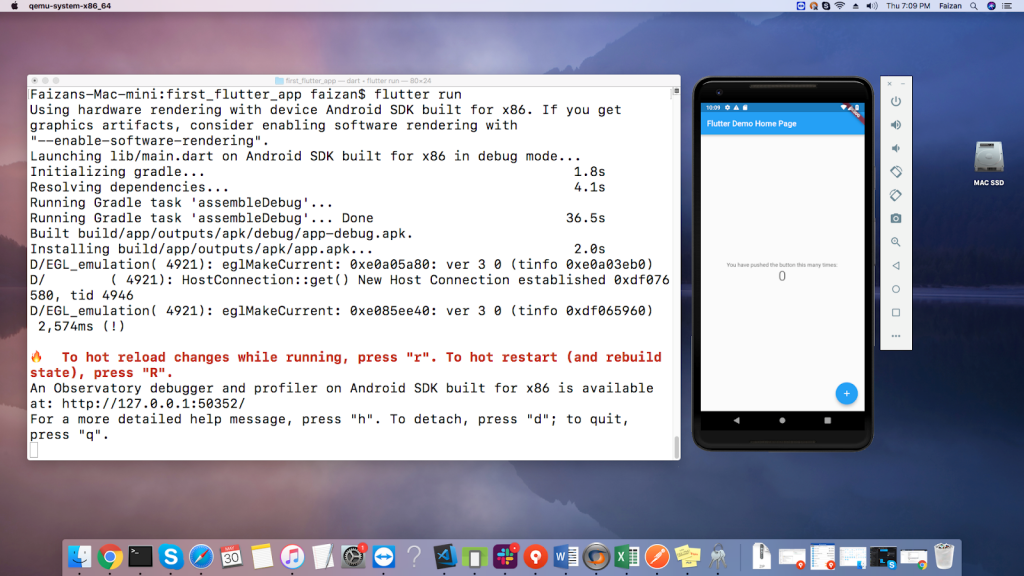This screenshot has width=1024, height=576.
Task: Open extended controls via the three-dots icon
Action: (896, 335)
